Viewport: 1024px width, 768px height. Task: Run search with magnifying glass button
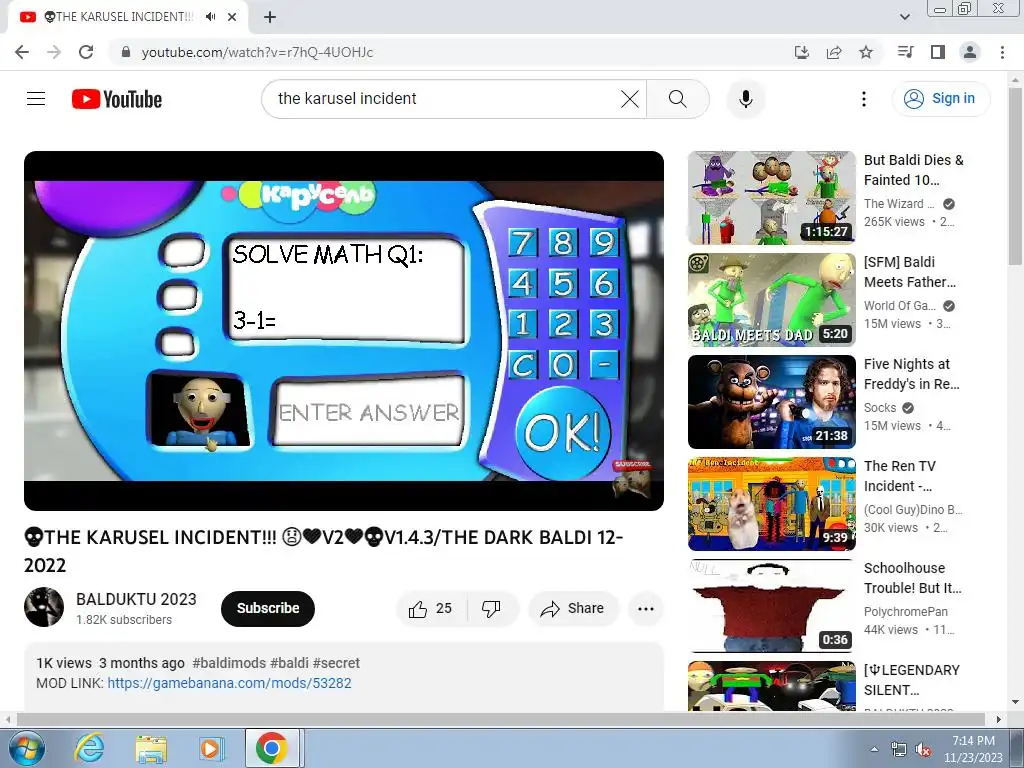click(678, 99)
